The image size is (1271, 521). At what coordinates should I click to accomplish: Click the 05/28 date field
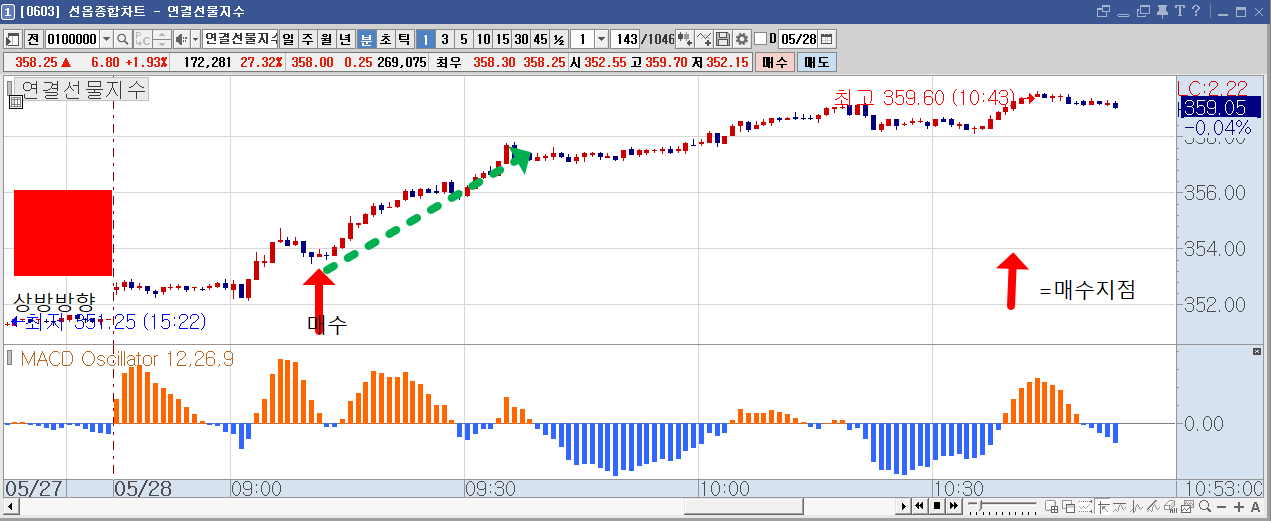(798, 39)
